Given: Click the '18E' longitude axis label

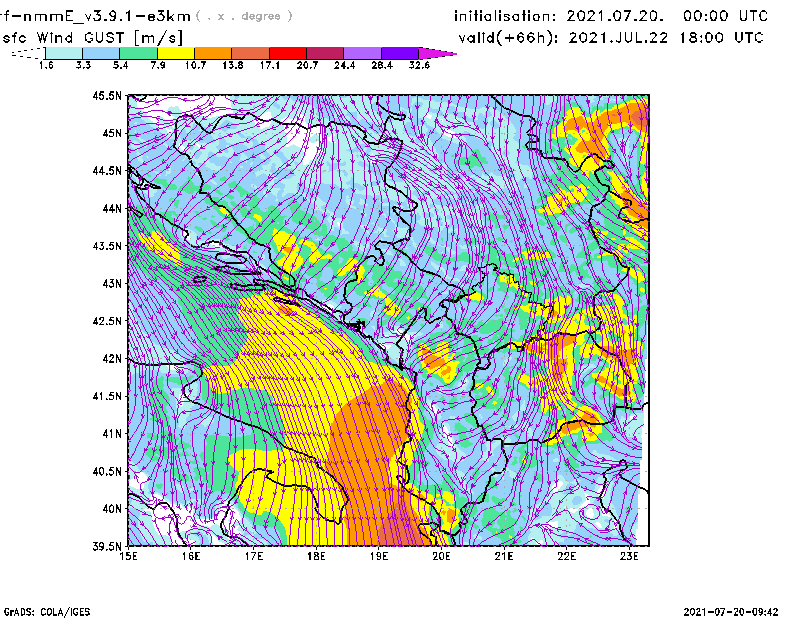Looking at the screenshot, I should (x=316, y=556).
